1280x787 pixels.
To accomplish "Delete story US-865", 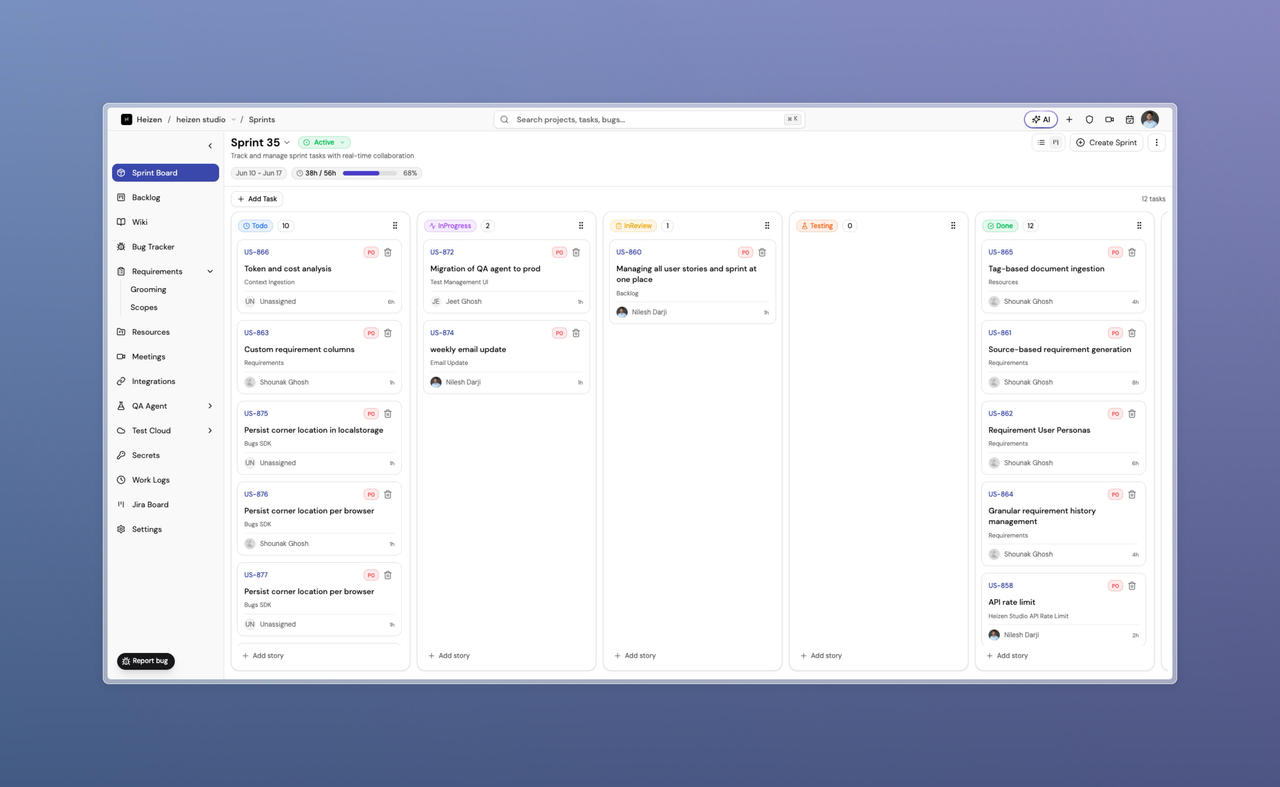I will [x=1132, y=252].
